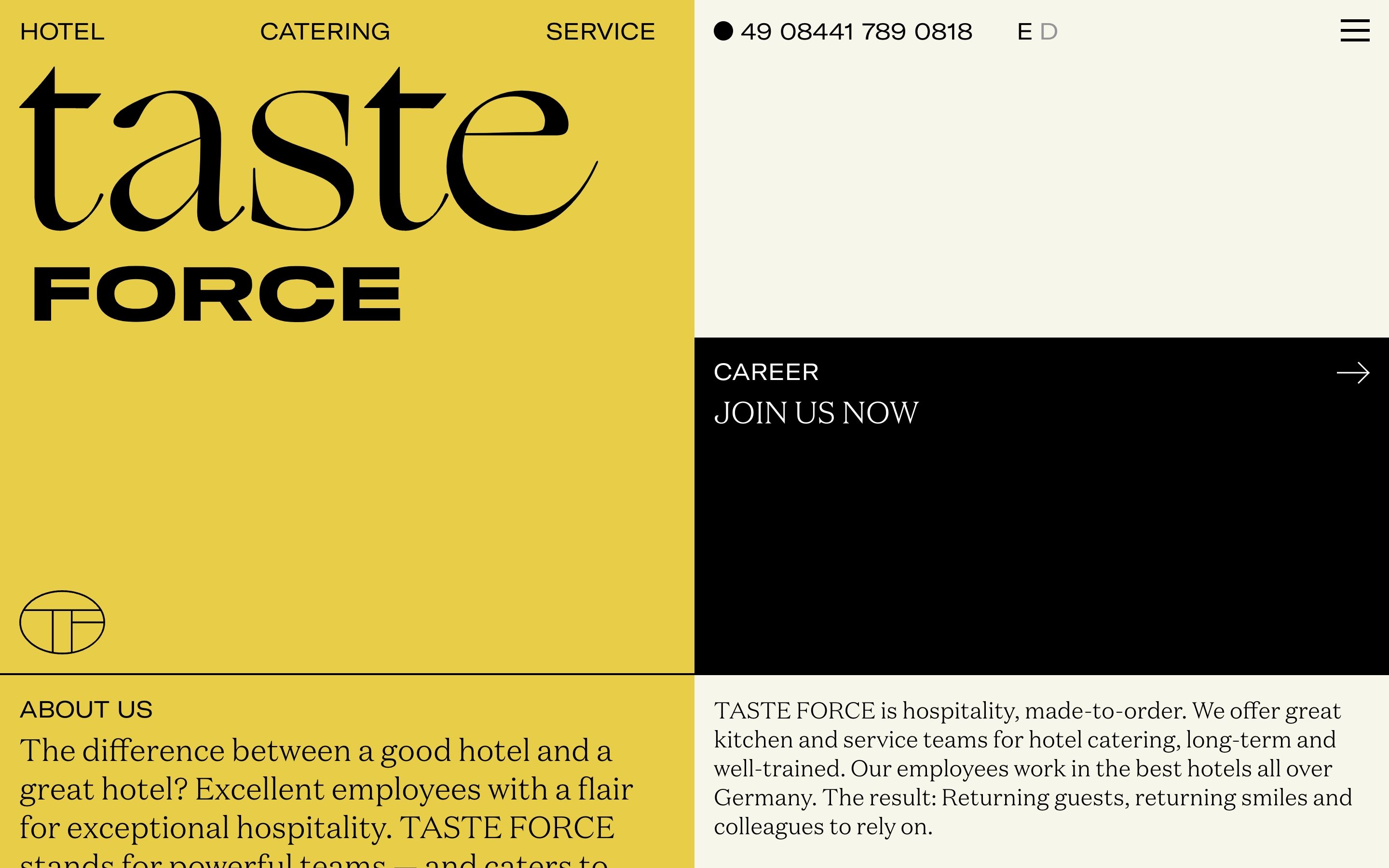Click the large 'taste' wordmark logo

[x=308, y=150]
